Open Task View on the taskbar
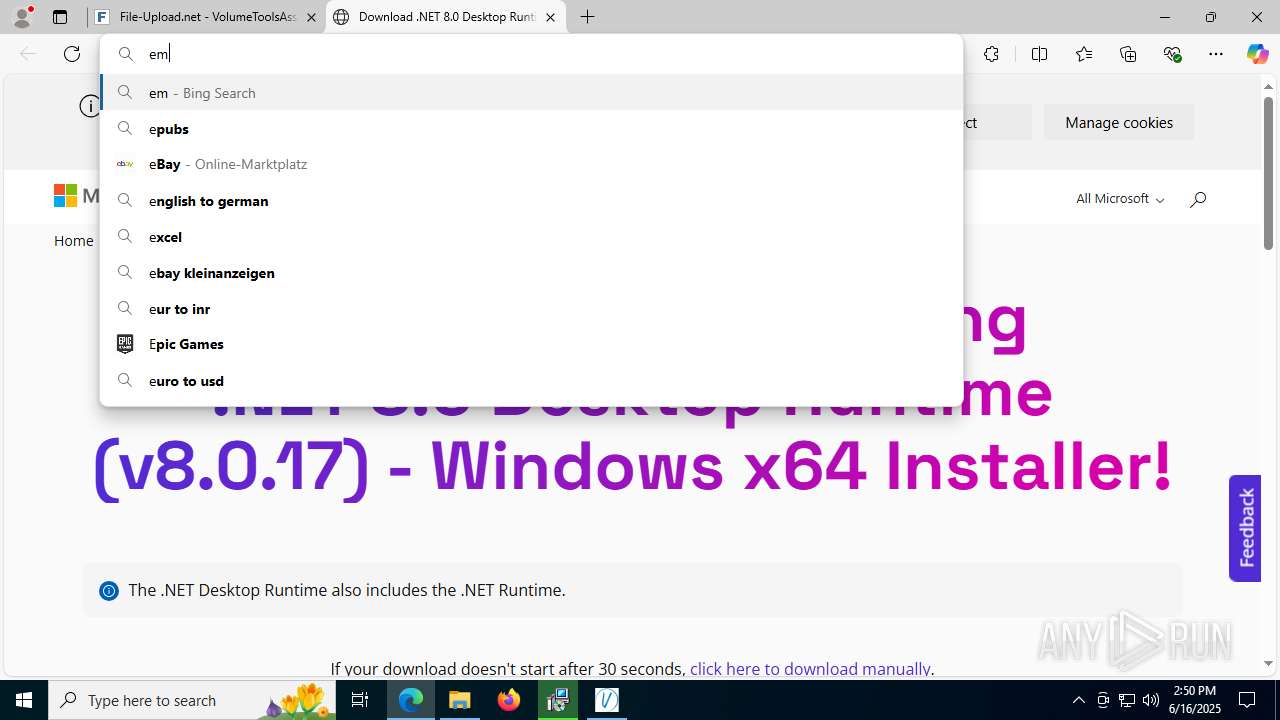 tap(360, 700)
